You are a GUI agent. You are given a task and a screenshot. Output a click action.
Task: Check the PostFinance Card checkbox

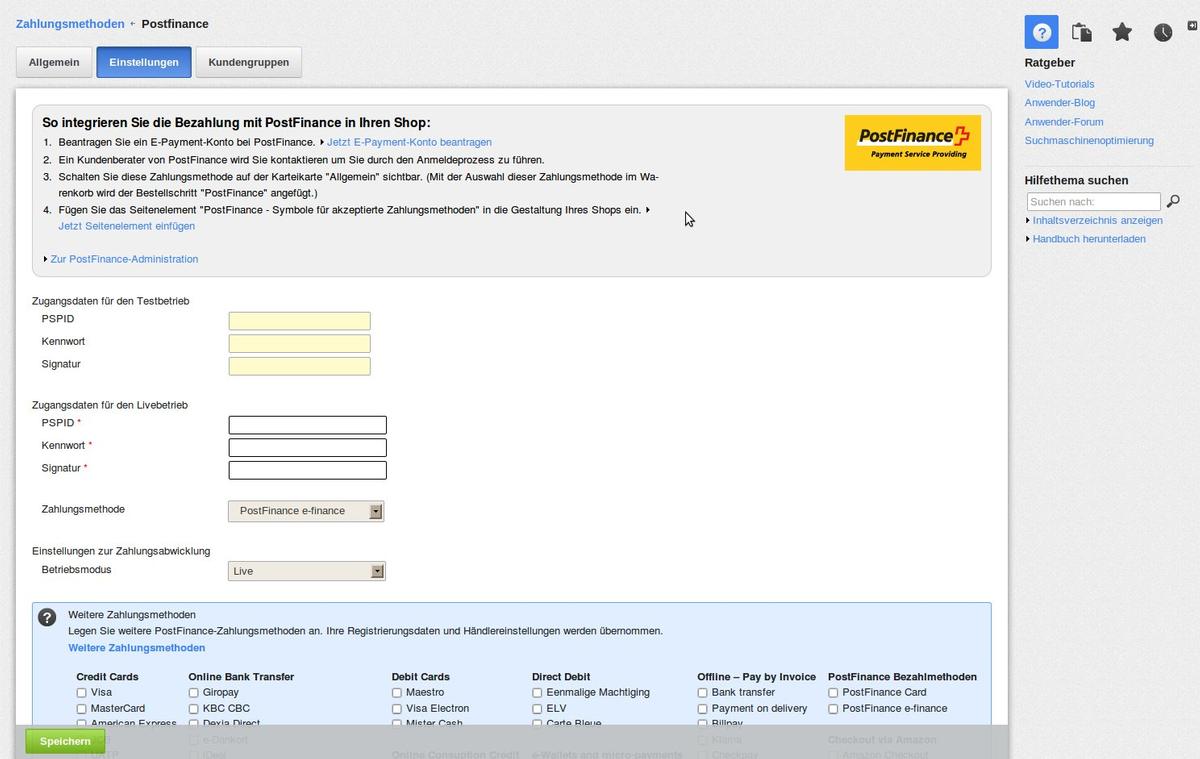coord(833,692)
